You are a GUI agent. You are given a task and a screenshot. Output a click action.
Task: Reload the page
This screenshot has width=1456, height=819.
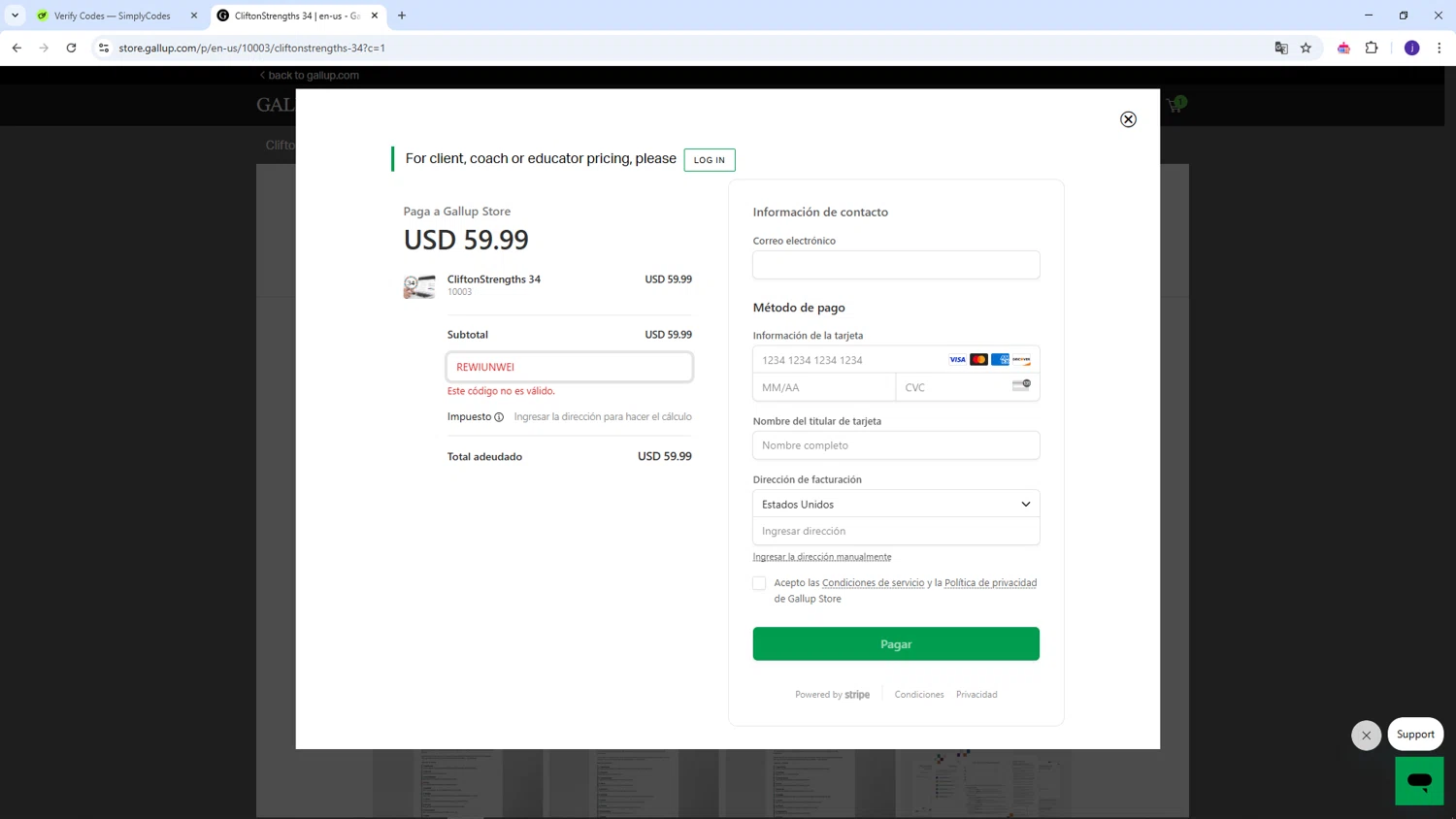point(71,48)
